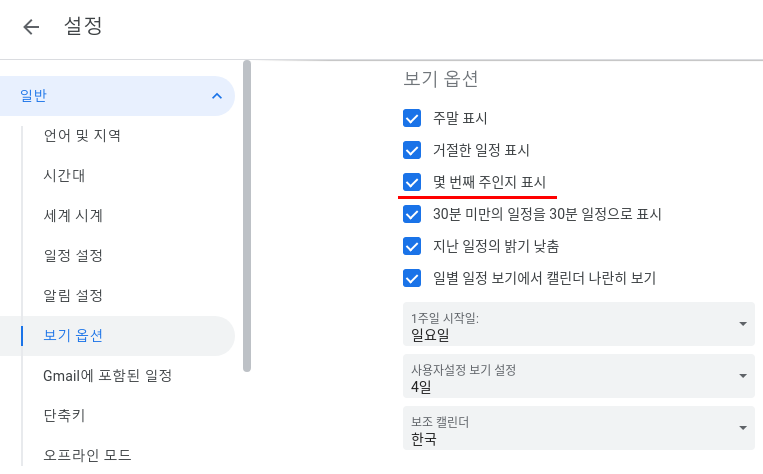Open 시간대 in the sidebar
The image size is (763, 474).
64,175
